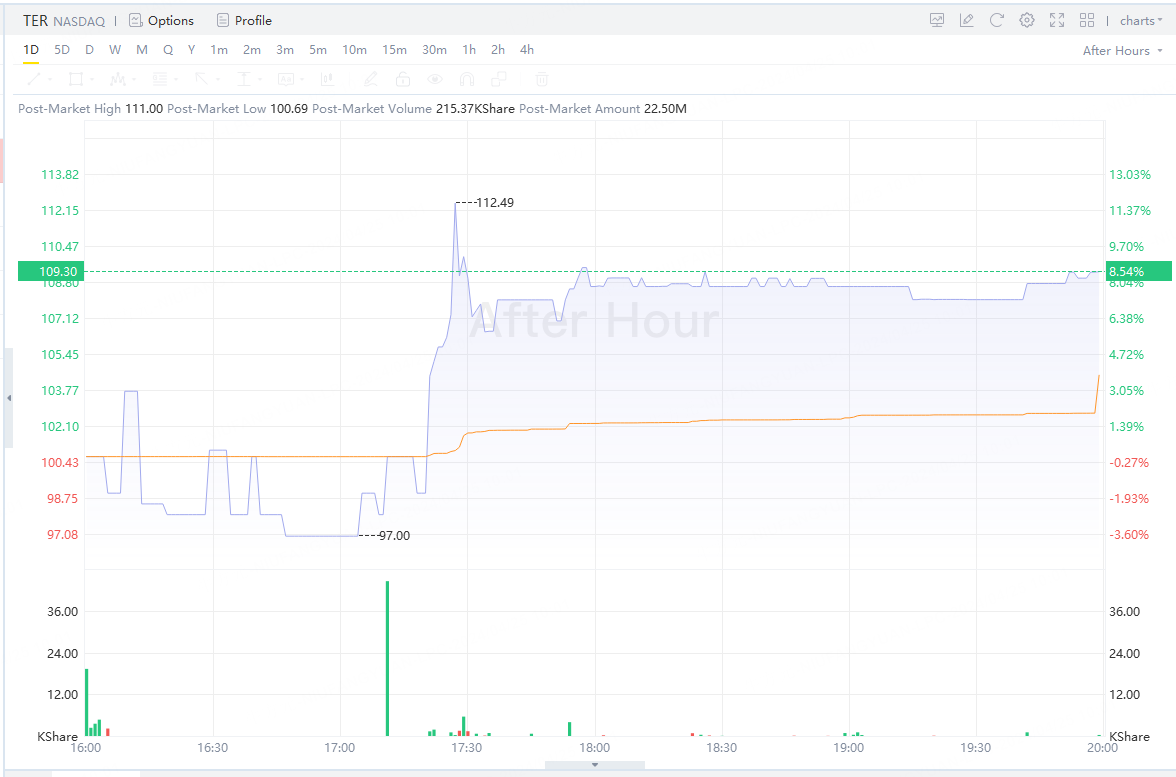1176x777 pixels.
Task: Open the line tool dropdown arrow
Action: [50, 80]
